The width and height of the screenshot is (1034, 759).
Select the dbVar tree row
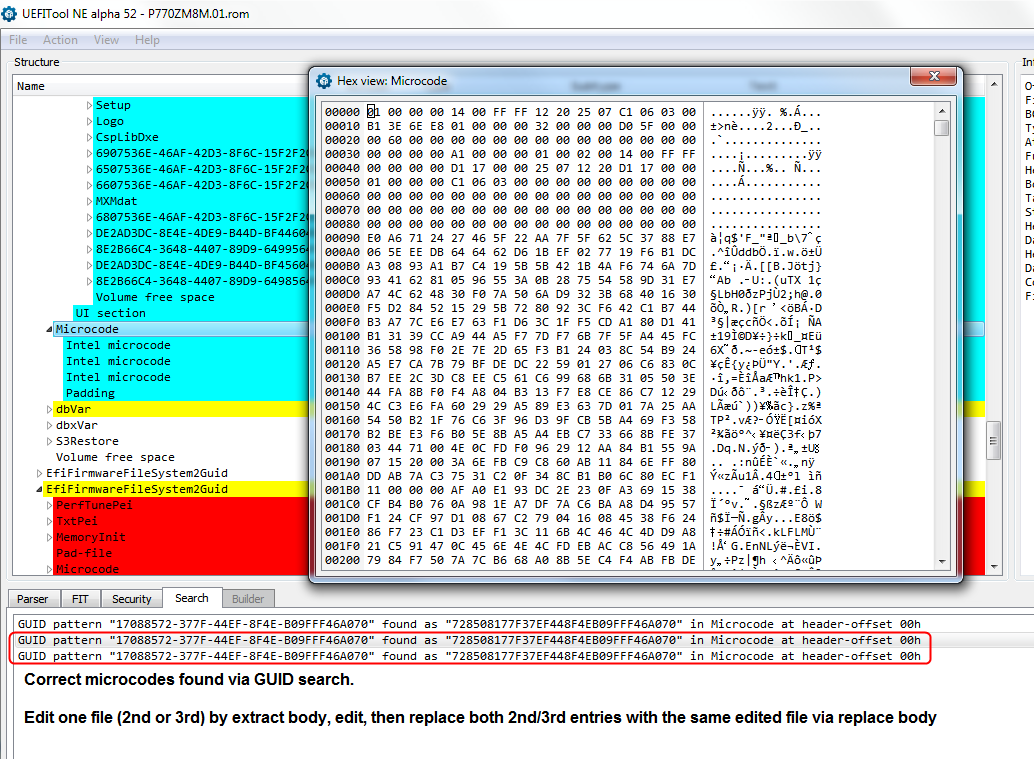coord(73,409)
